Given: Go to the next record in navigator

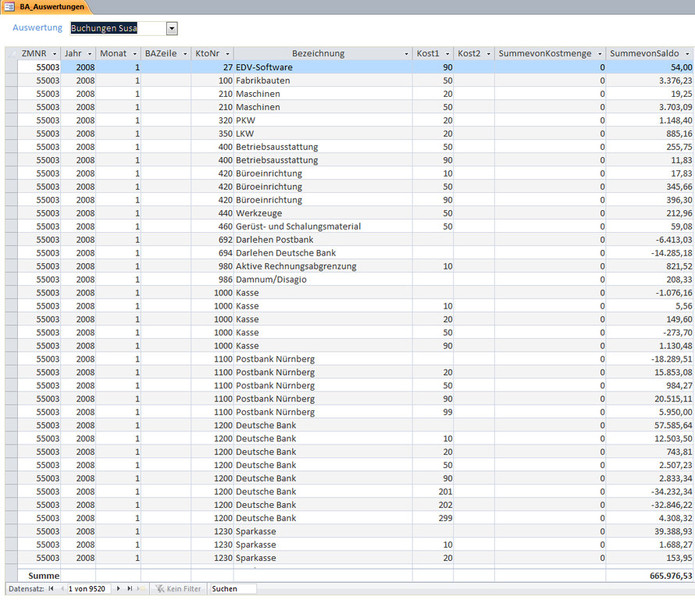Looking at the screenshot, I should pos(118,588).
